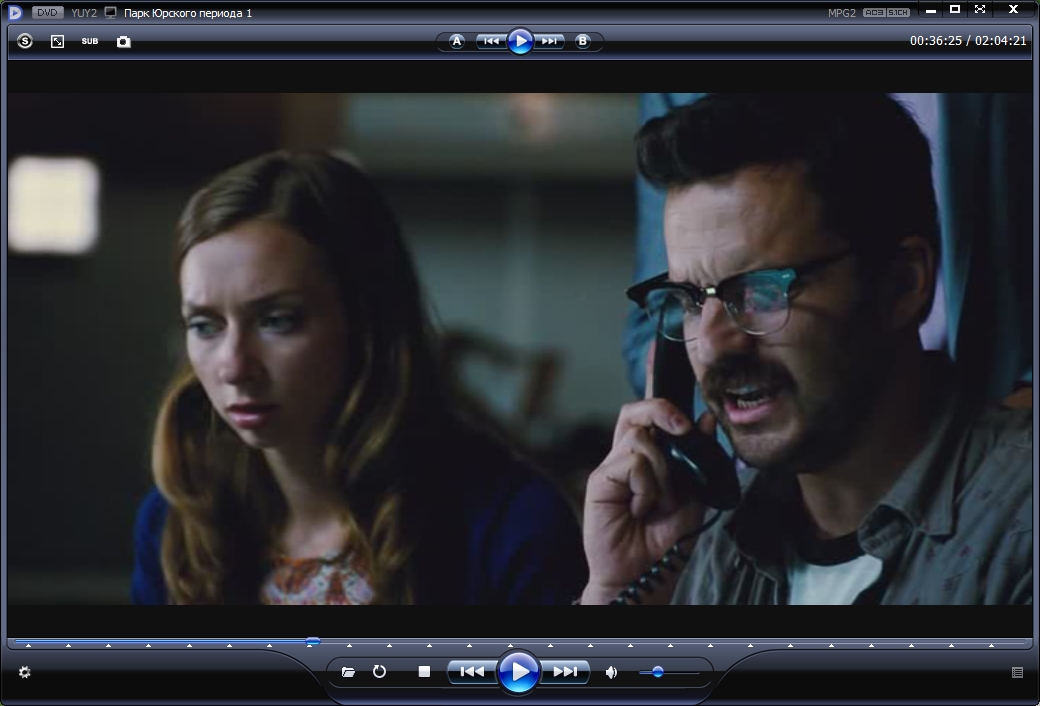Screen dimensions: 1040x706
Task: Toggle fullscreen with the title bar expand icon
Action: point(980,9)
